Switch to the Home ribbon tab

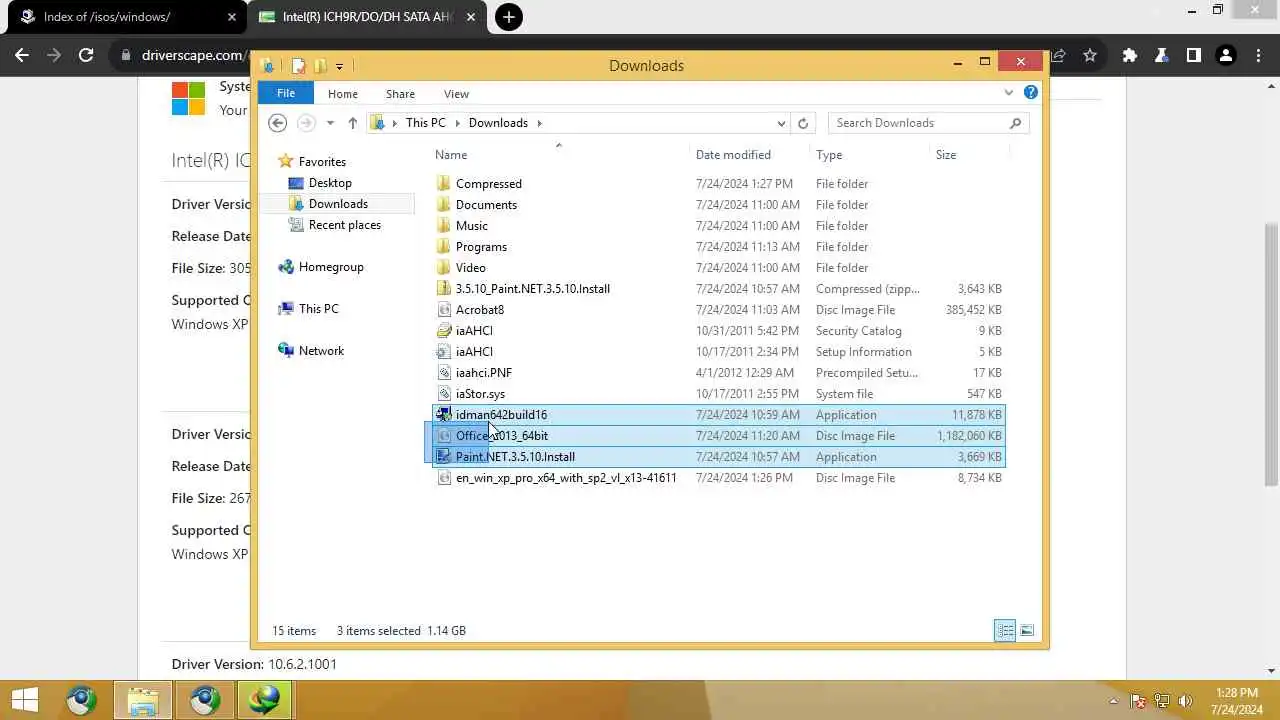point(342,93)
